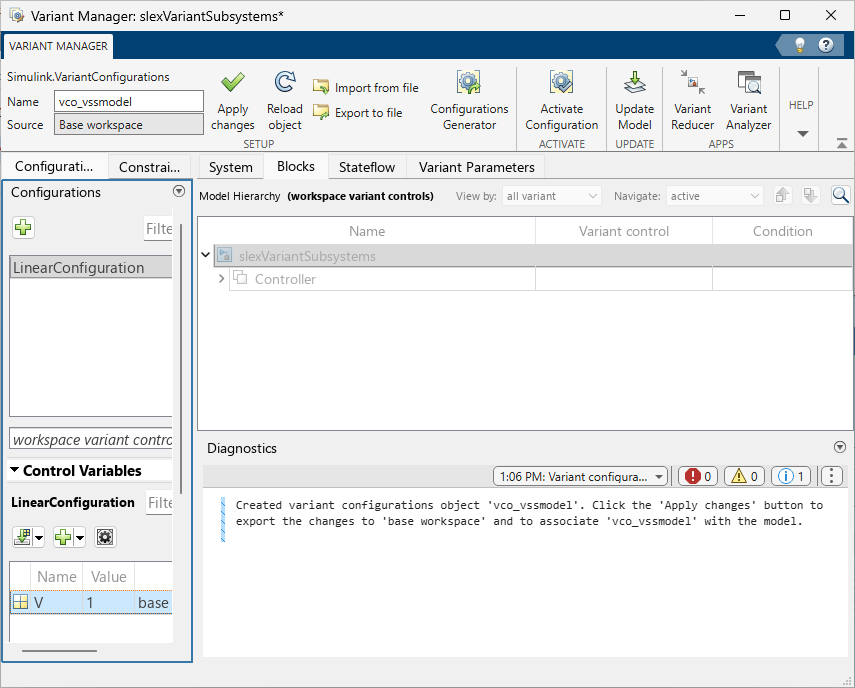
Task: Open the diagnostics message history dropdown
Action: [580, 476]
